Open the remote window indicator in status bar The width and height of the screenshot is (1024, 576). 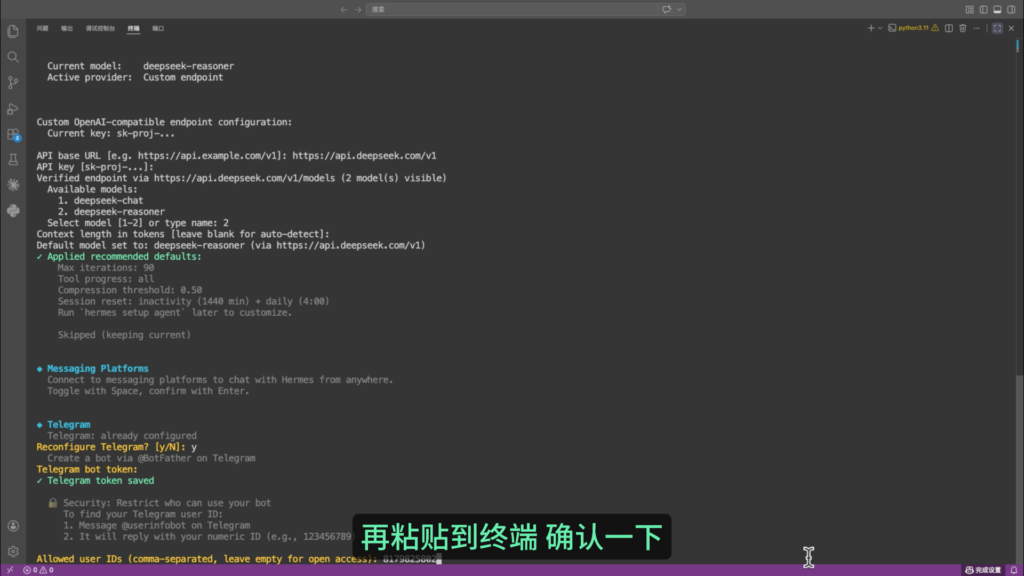(x=10, y=570)
